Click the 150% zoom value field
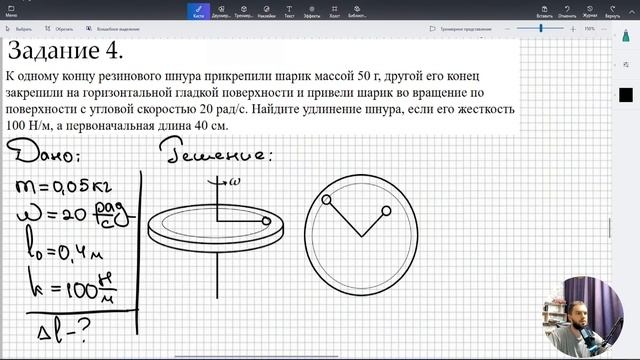 tap(589, 29)
